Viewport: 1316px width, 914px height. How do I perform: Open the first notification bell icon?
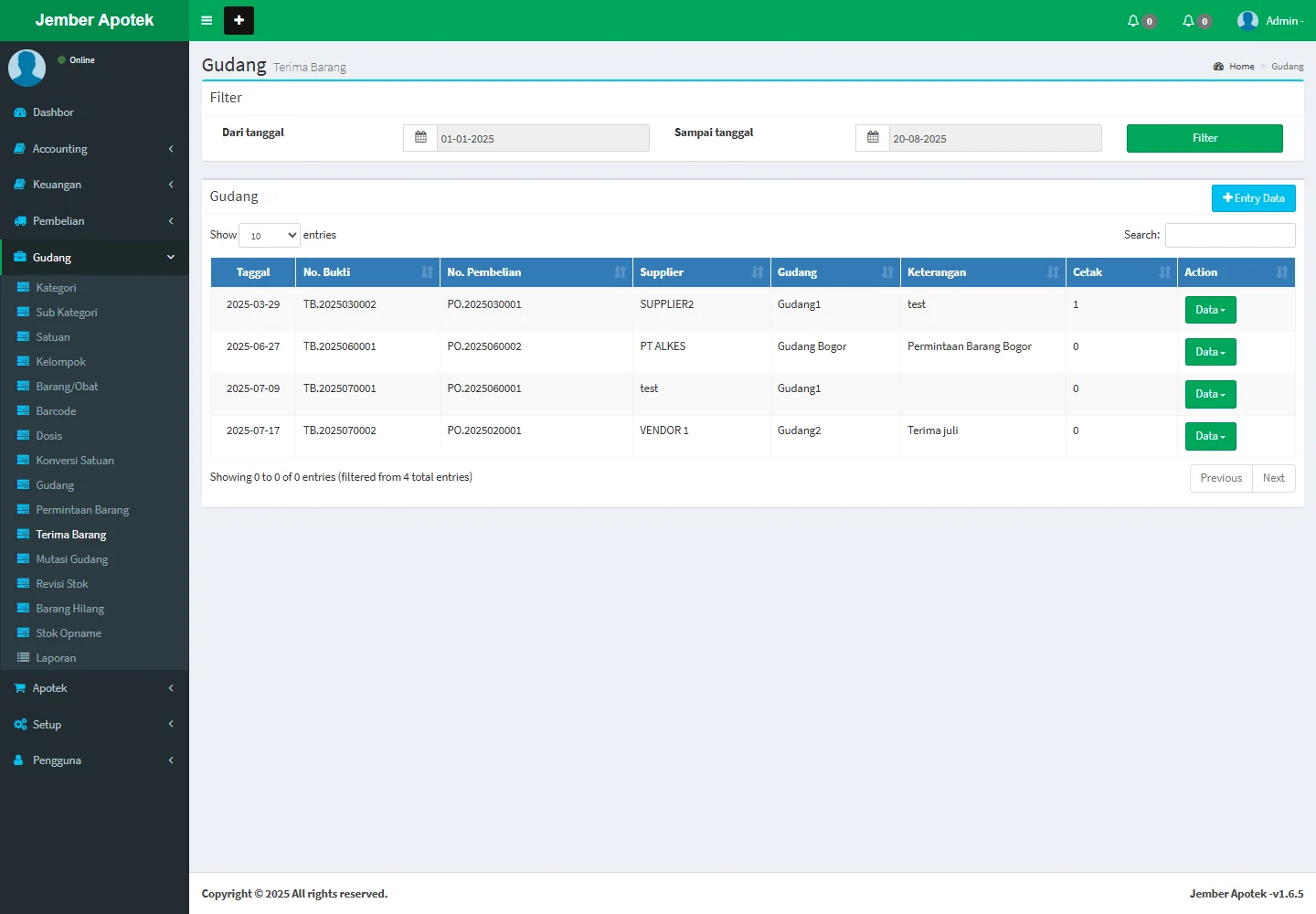[x=1133, y=20]
